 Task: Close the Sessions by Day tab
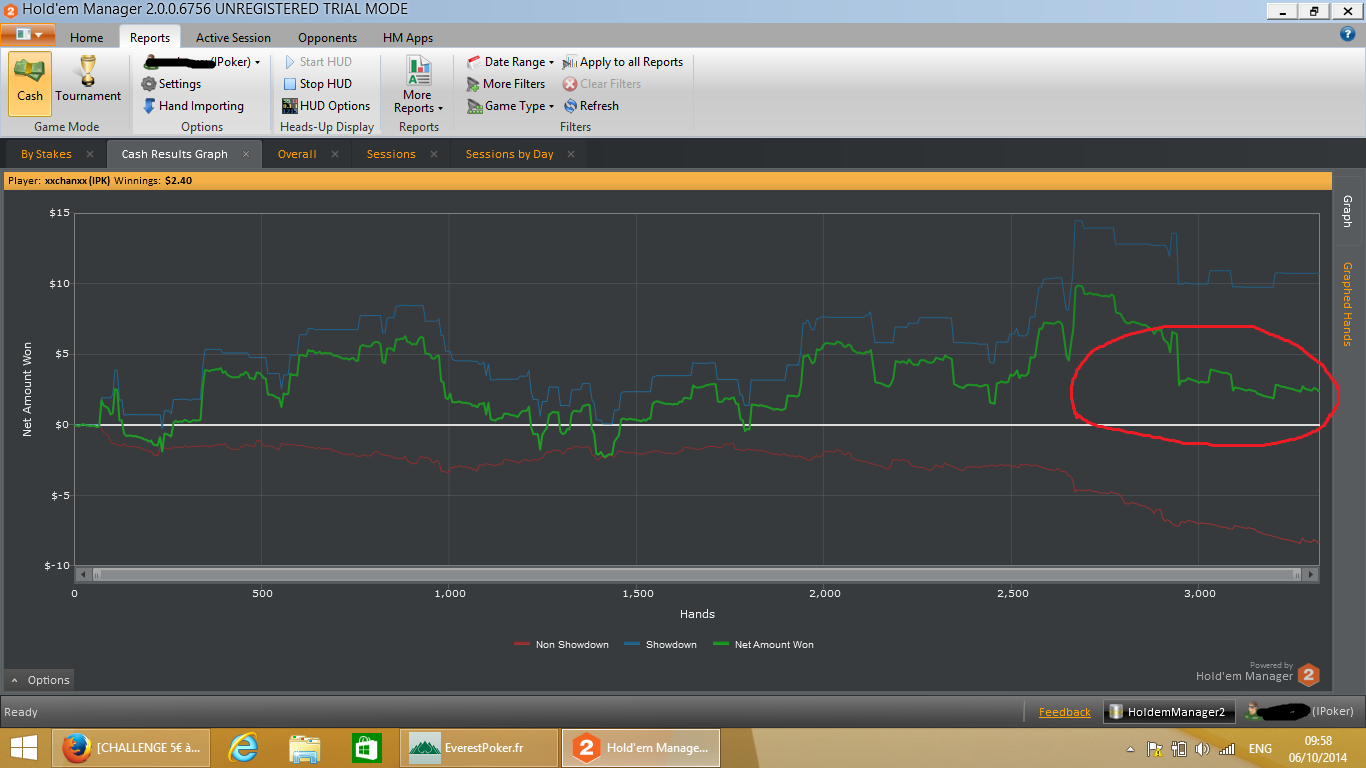tap(572, 154)
